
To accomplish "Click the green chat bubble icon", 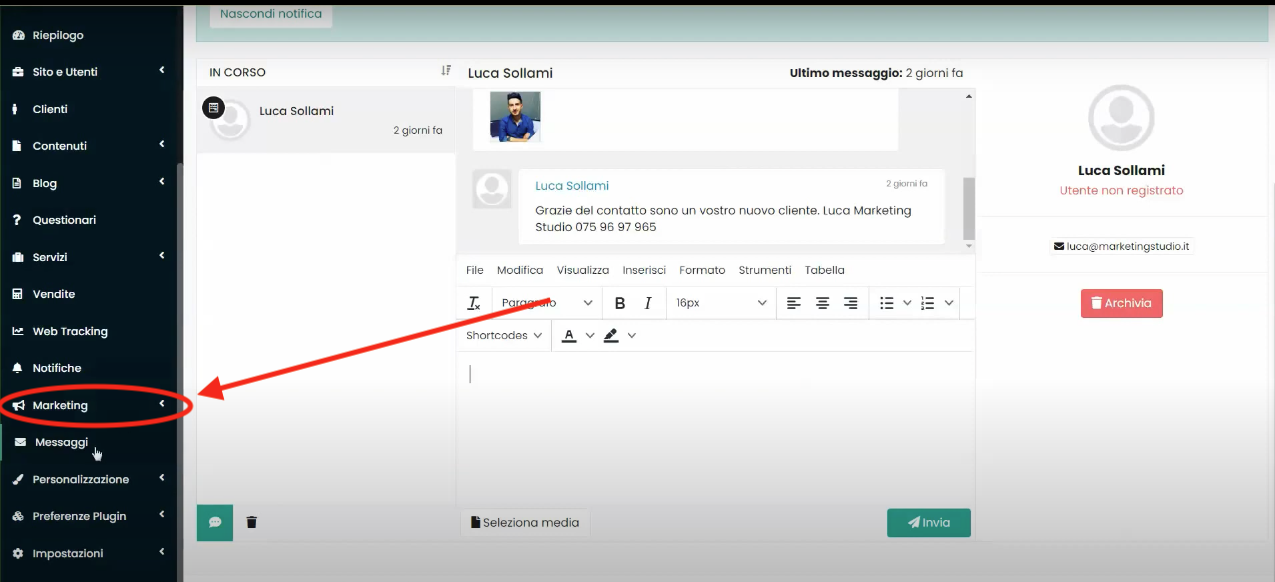I will point(215,522).
